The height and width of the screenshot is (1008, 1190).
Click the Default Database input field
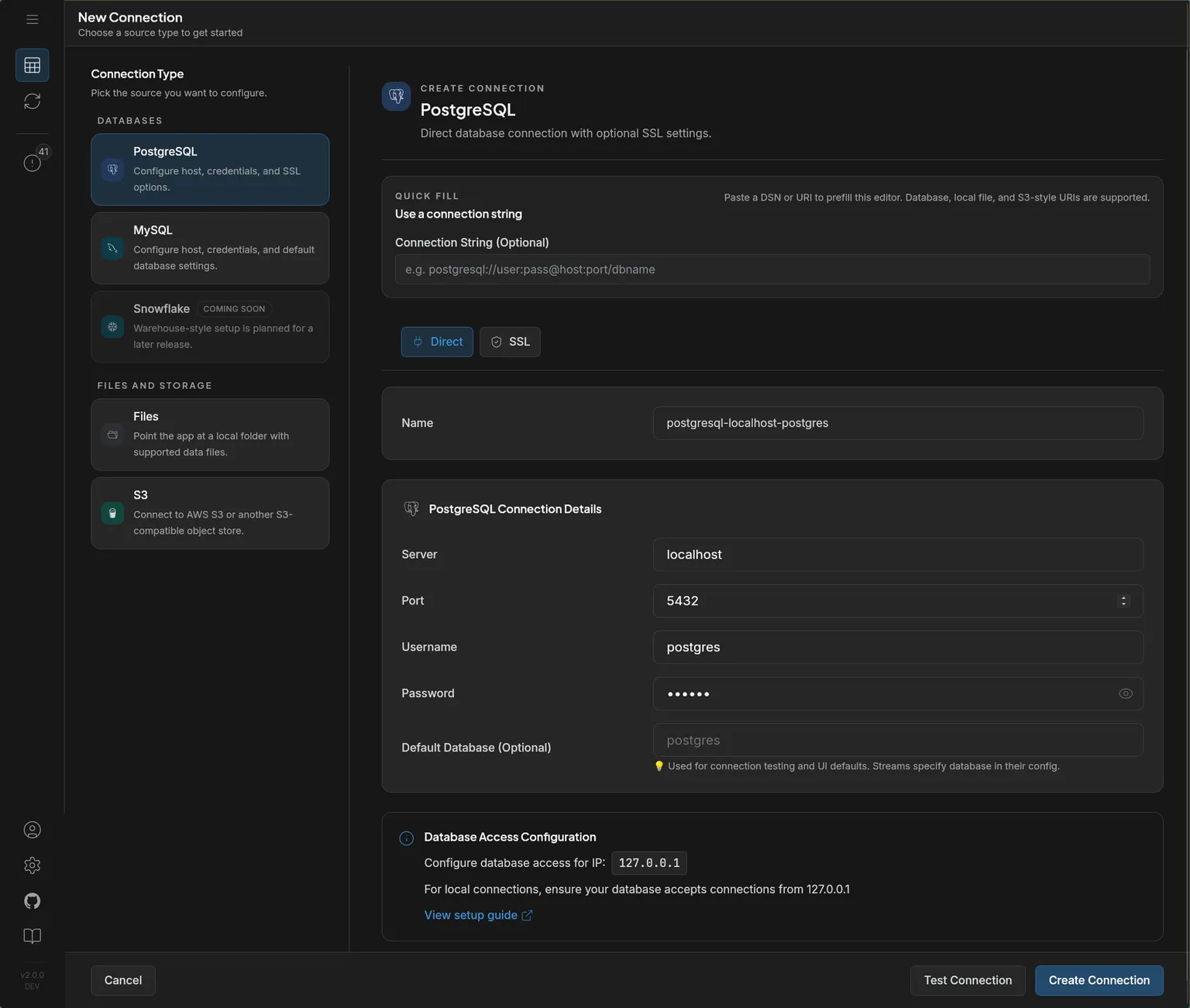pyautogui.click(x=898, y=740)
